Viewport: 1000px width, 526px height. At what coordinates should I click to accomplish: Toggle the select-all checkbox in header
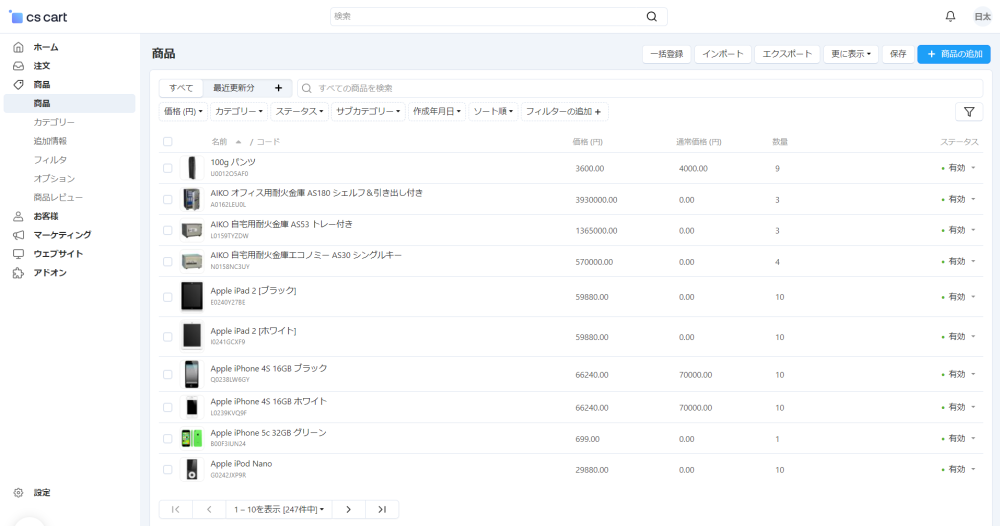[168, 142]
